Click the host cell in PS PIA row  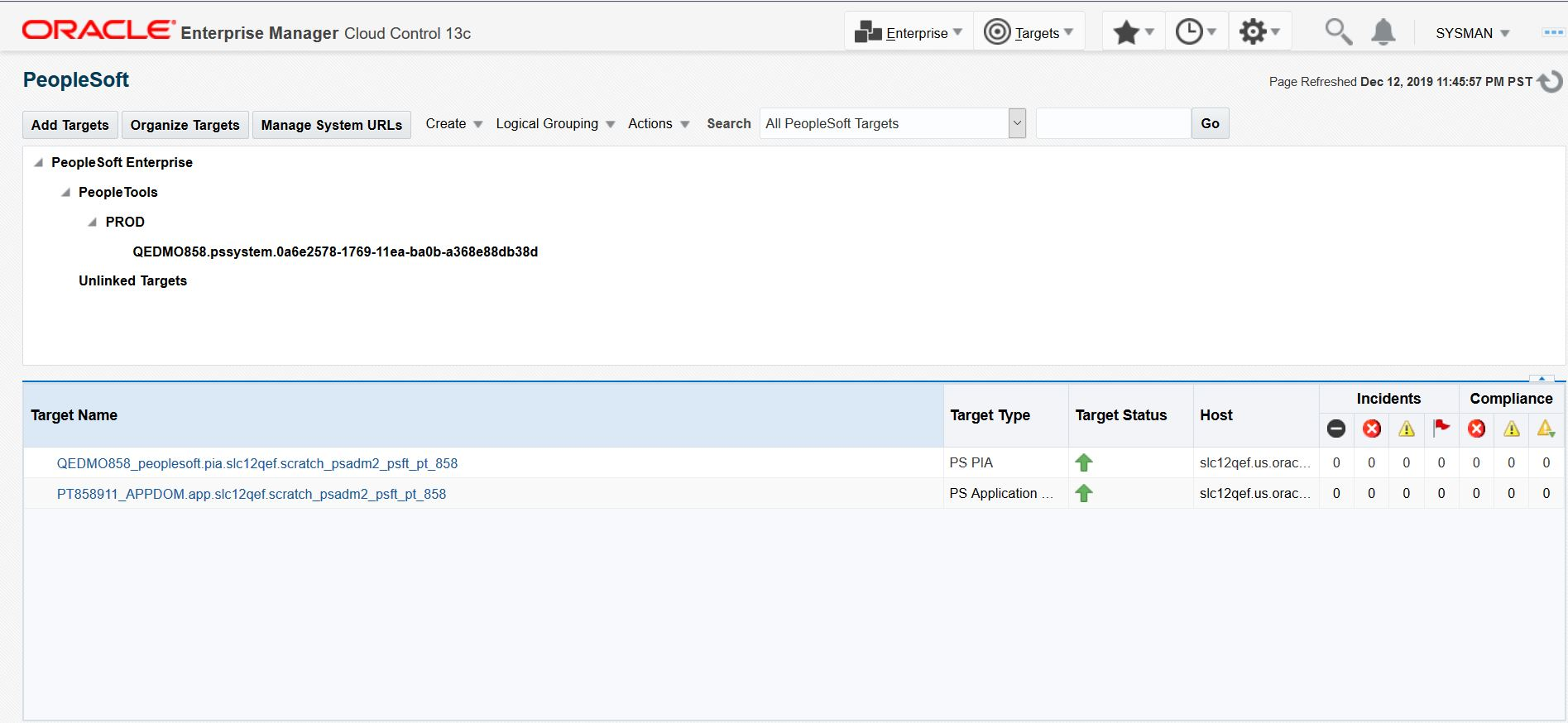[x=1254, y=462]
